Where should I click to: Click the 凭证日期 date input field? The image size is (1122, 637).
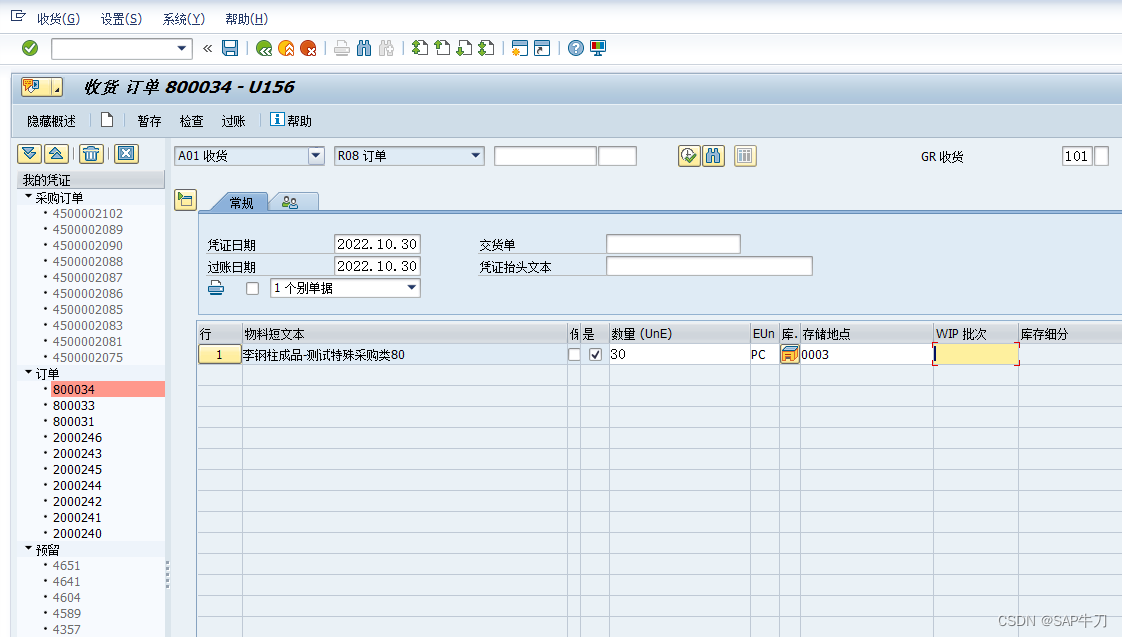click(377, 244)
